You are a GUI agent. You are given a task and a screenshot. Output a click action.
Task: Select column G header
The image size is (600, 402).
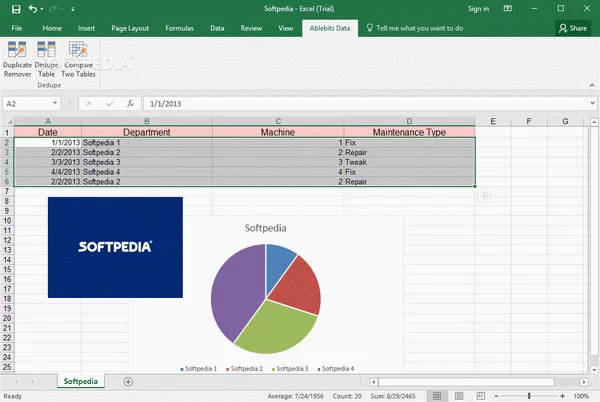tap(565, 121)
